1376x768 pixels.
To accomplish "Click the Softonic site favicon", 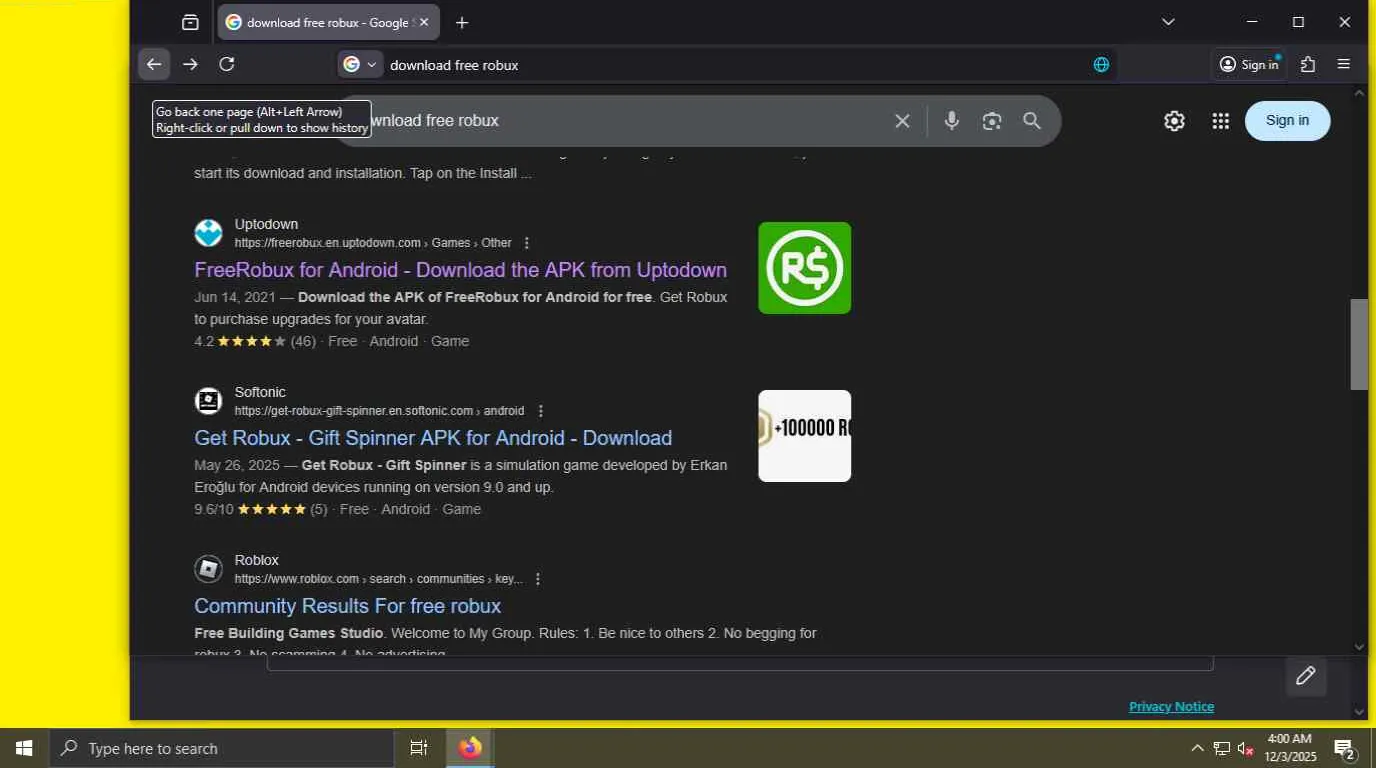I will tap(208, 401).
